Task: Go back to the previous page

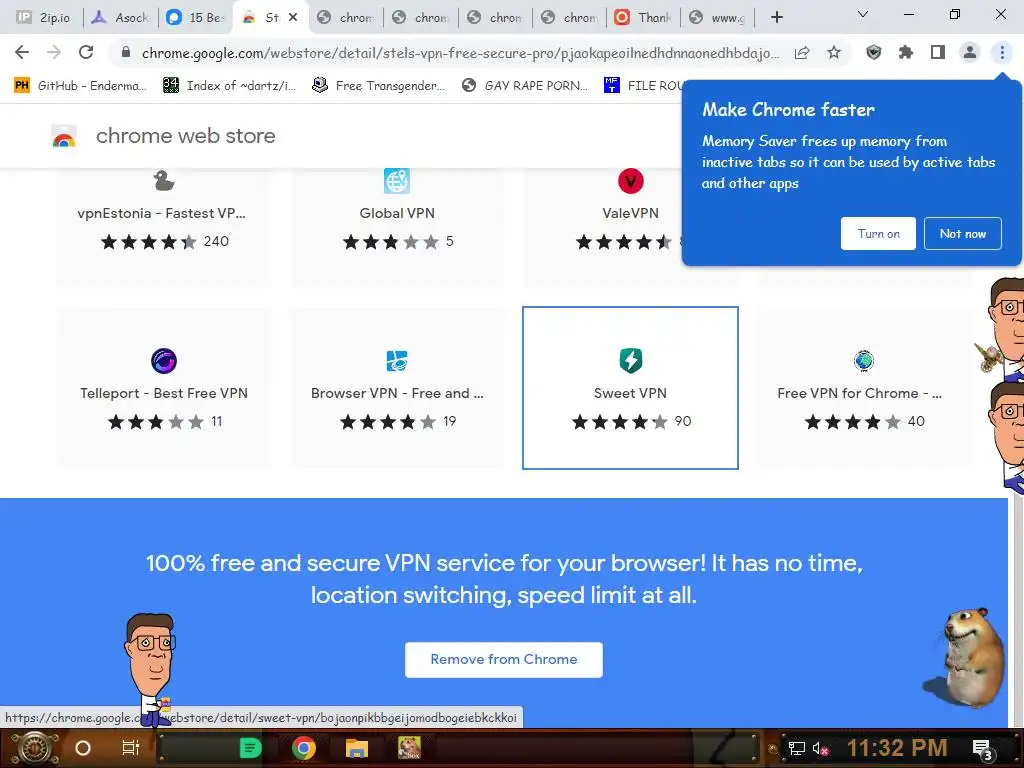Action: tap(22, 52)
